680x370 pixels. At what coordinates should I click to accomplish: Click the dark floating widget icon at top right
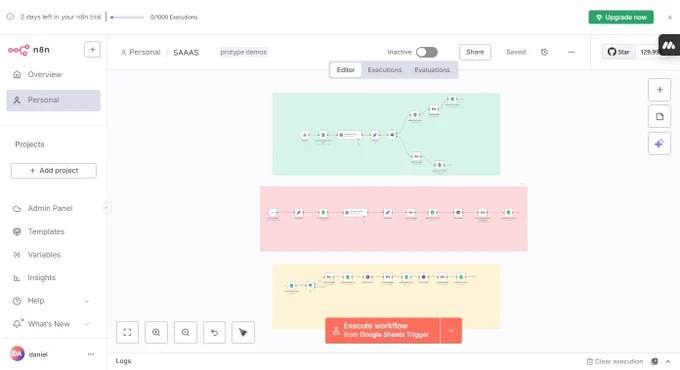click(669, 45)
